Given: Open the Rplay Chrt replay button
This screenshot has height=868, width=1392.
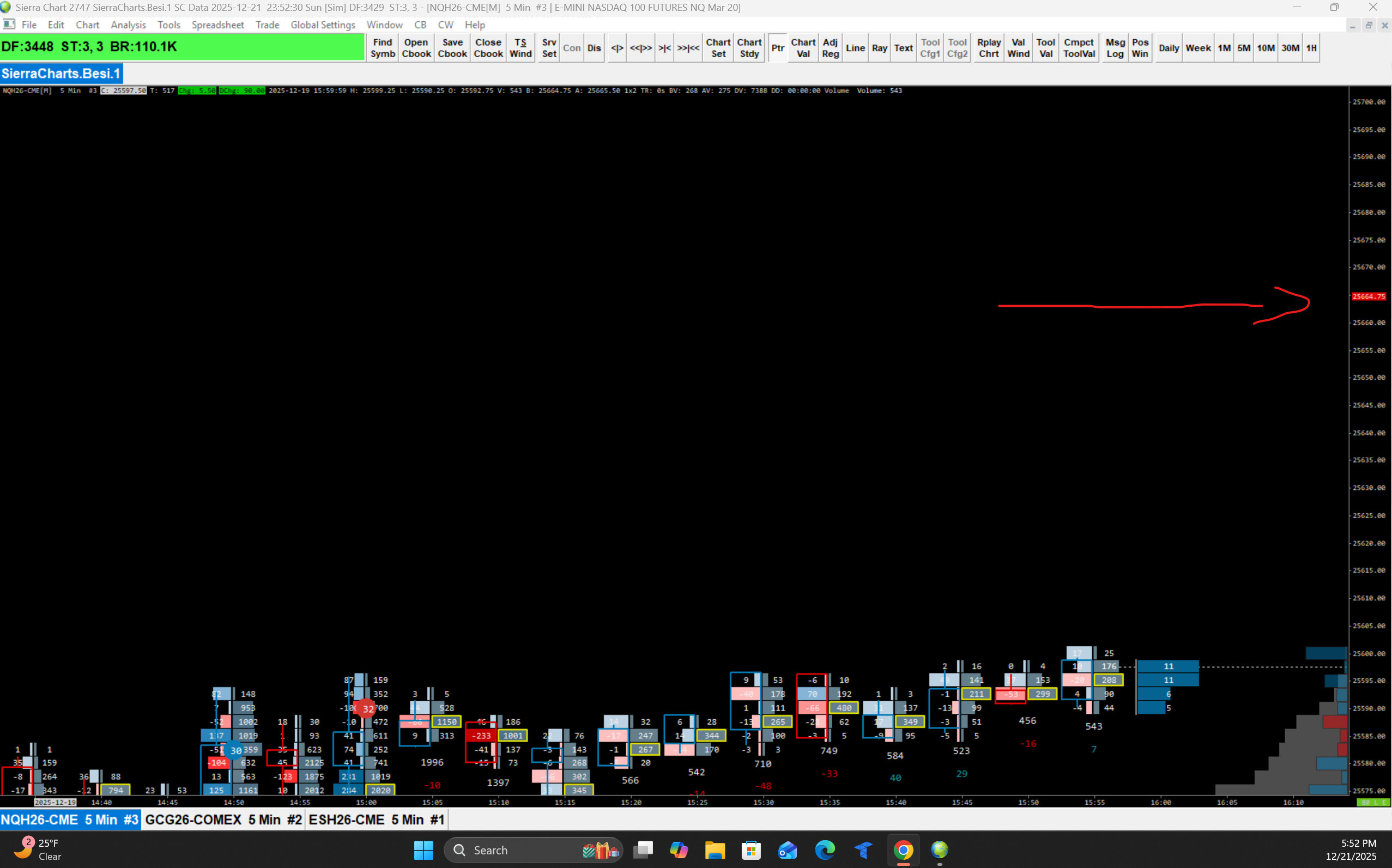Looking at the screenshot, I should click(x=988, y=48).
